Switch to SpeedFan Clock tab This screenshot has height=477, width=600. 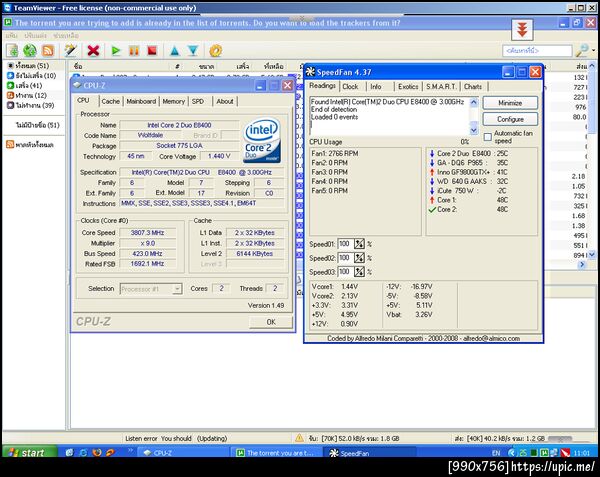coord(350,86)
